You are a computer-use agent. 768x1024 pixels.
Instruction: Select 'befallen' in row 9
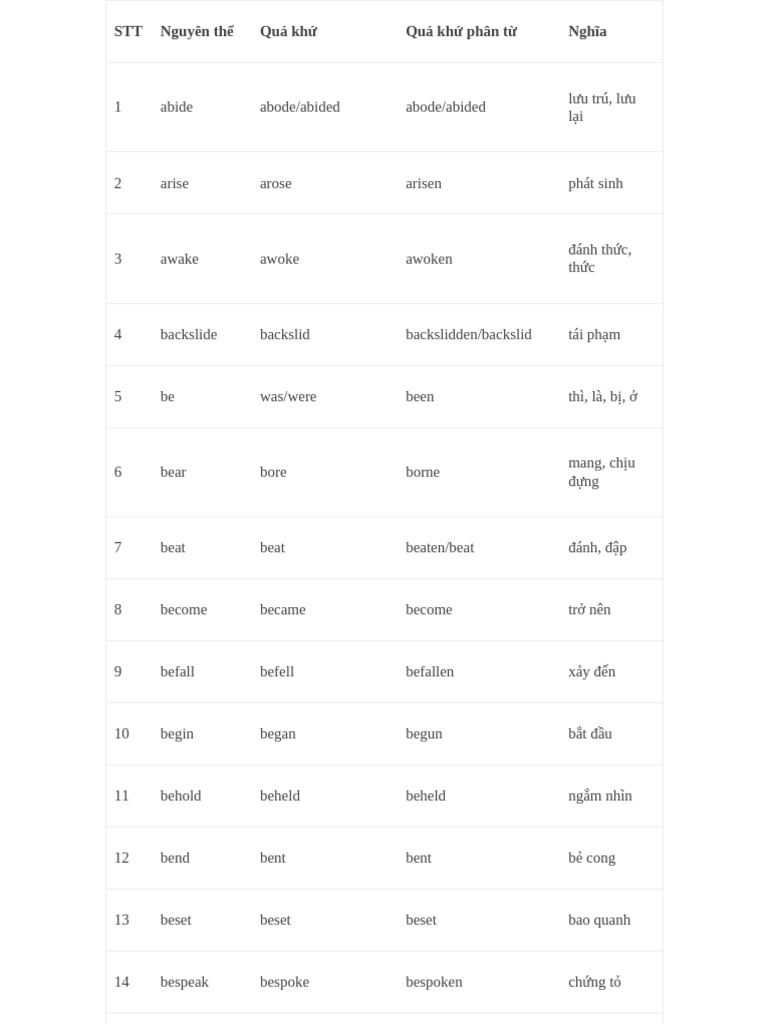pos(429,671)
